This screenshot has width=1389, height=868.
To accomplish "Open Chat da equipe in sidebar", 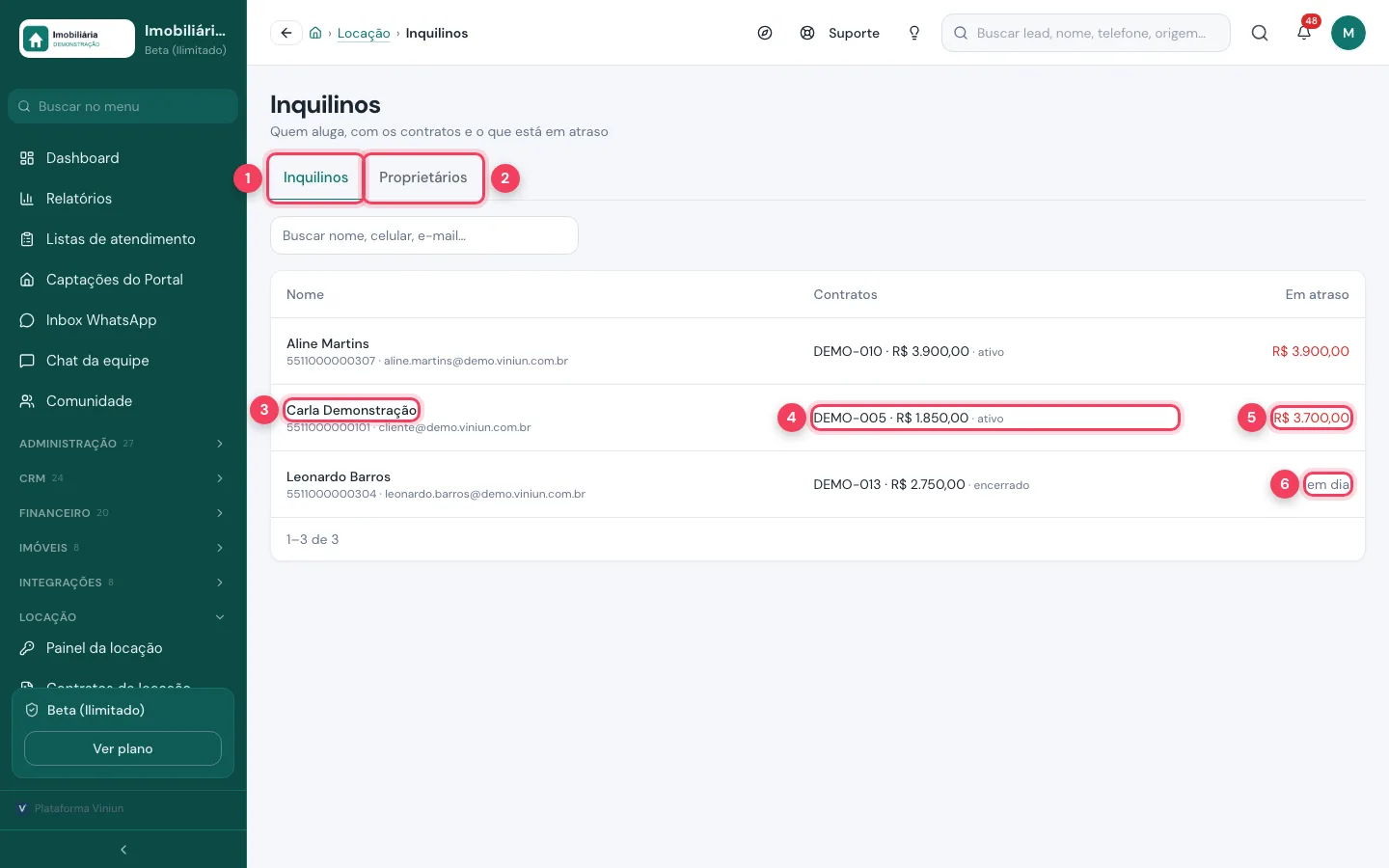I will point(123,361).
